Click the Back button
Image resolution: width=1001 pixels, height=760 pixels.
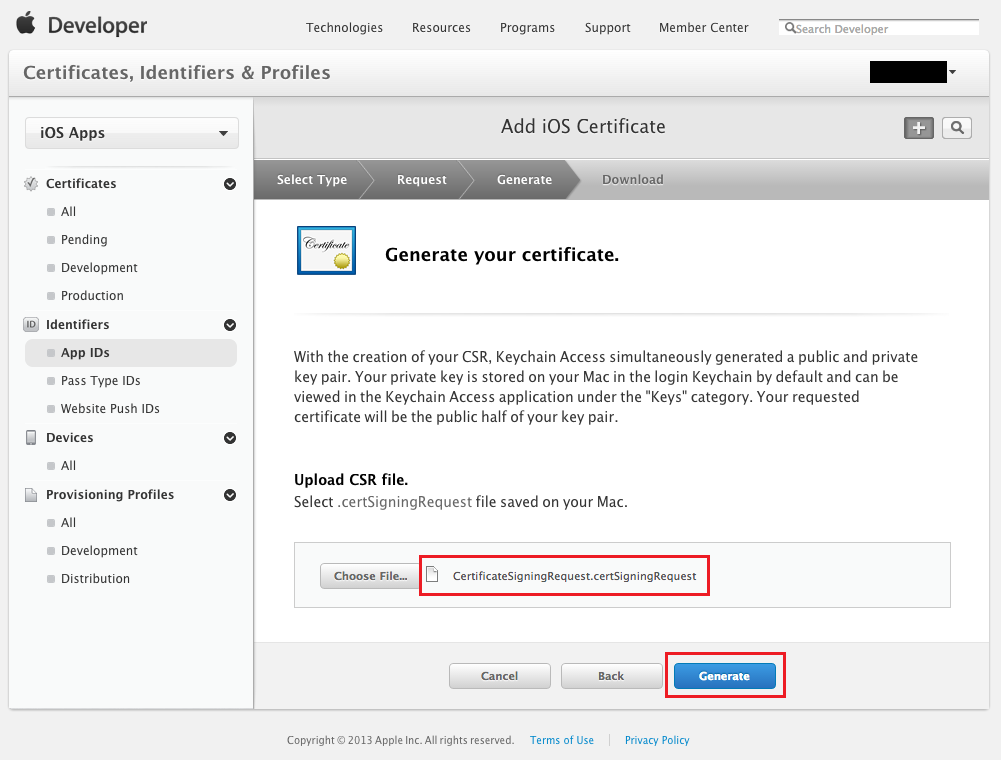click(611, 676)
